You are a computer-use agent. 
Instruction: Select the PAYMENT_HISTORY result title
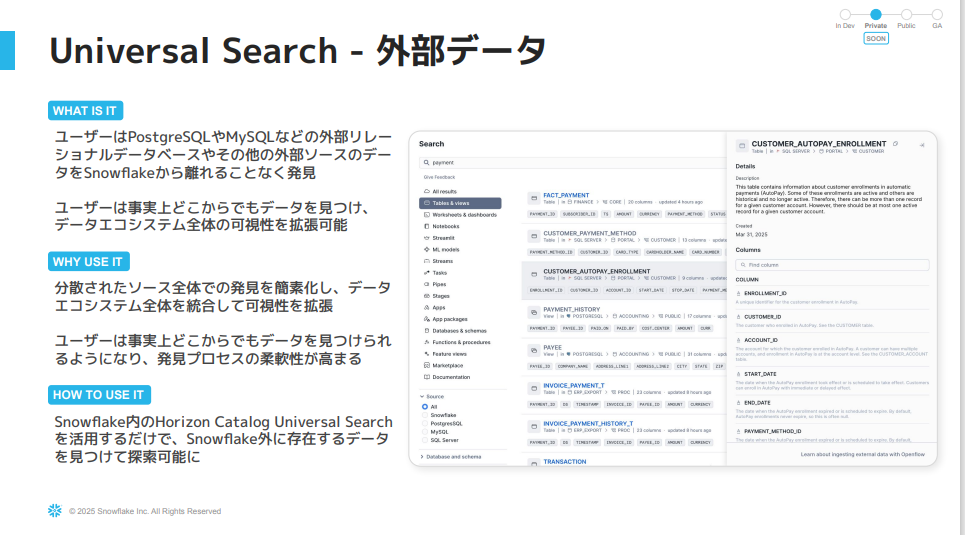point(572,310)
